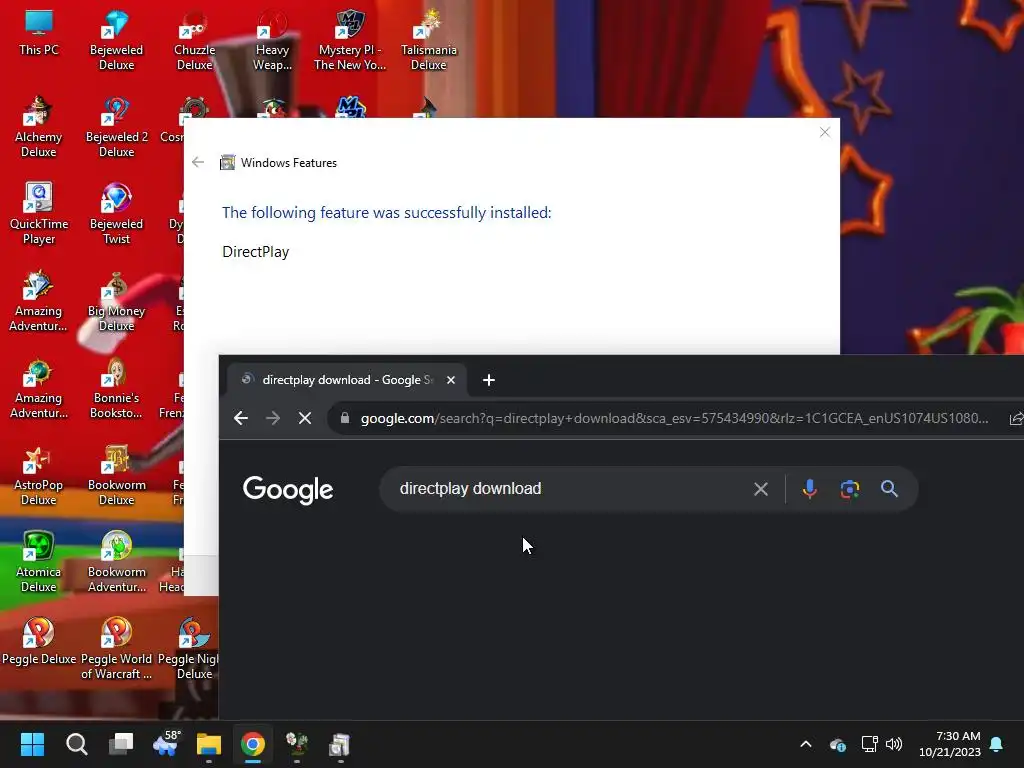This screenshot has width=1024, height=768.
Task: Select the Mystery PI desktop shortcut
Action: click(350, 40)
